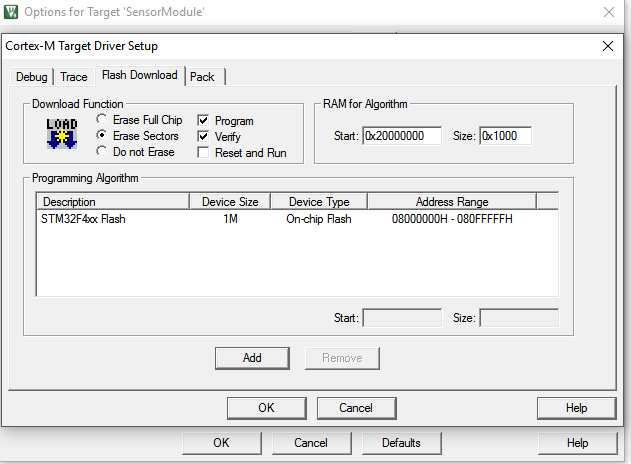The image size is (631, 464).
Task: Click the Address Range column header
Action: coord(452,202)
